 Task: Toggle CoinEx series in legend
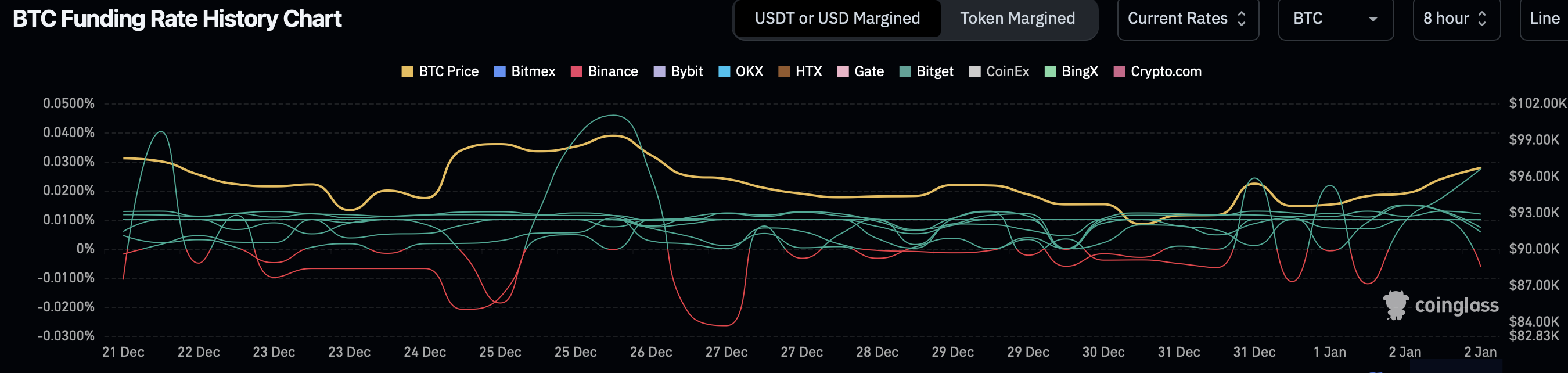point(999,71)
